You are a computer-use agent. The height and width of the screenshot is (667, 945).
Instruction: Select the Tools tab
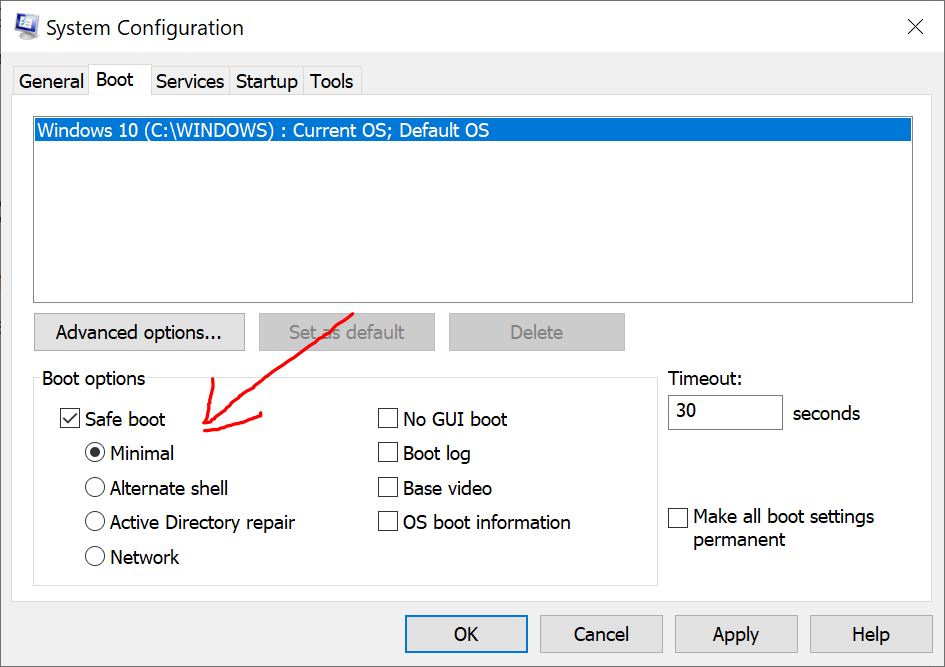(x=331, y=81)
